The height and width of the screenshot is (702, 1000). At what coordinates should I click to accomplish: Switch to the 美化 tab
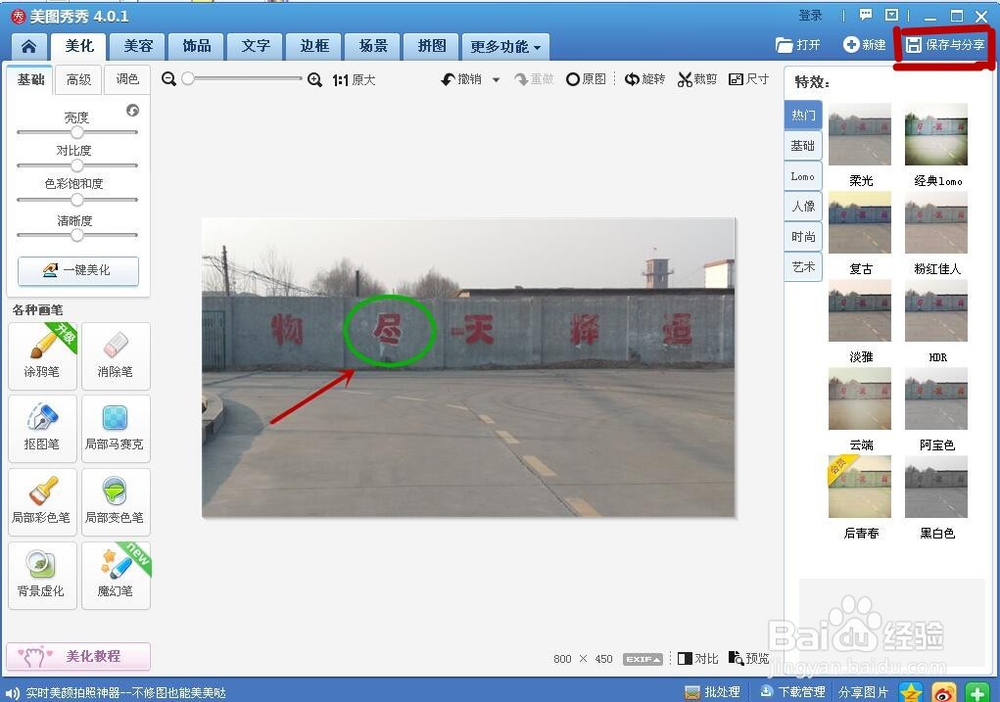pyautogui.click(x=80, y=46)
